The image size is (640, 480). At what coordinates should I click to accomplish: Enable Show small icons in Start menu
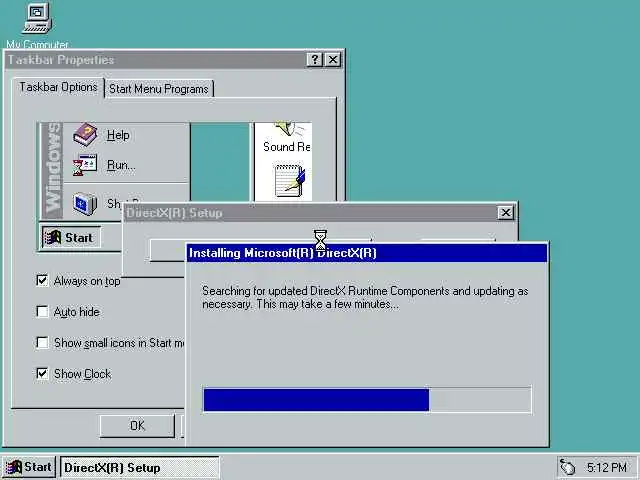(42, 342)
